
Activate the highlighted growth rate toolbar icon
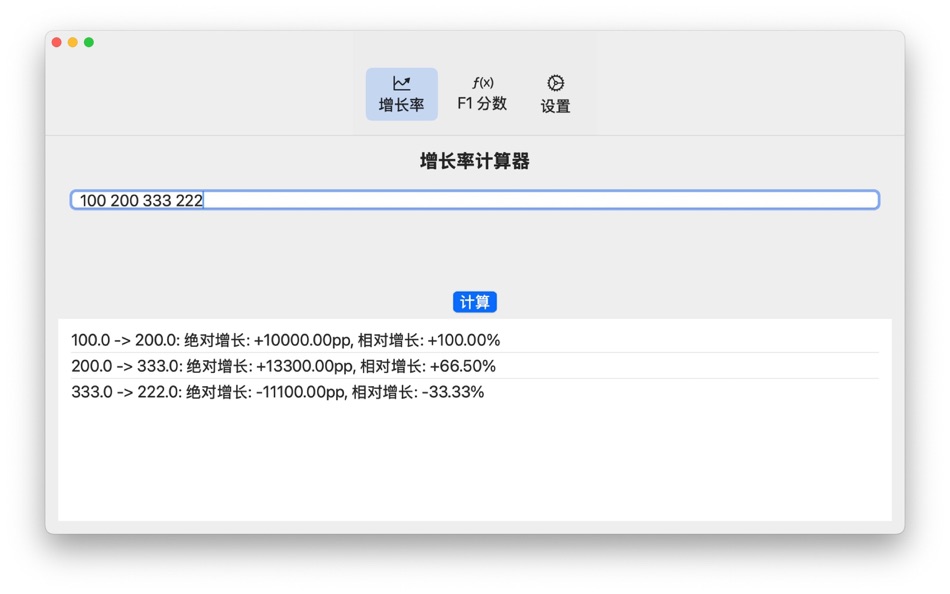401,92
